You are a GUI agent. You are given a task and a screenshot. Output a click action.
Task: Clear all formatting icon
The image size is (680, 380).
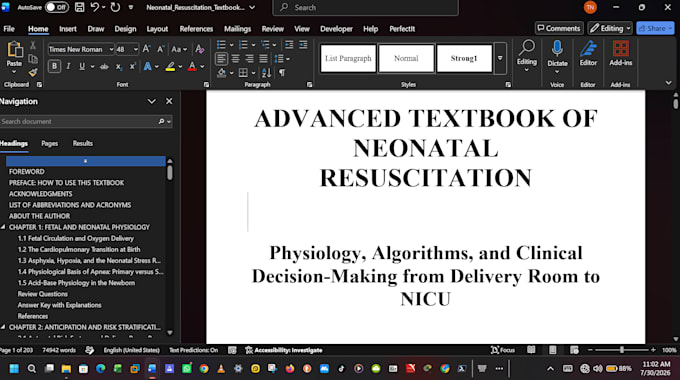pyautogui.click(x=199, y=49)
